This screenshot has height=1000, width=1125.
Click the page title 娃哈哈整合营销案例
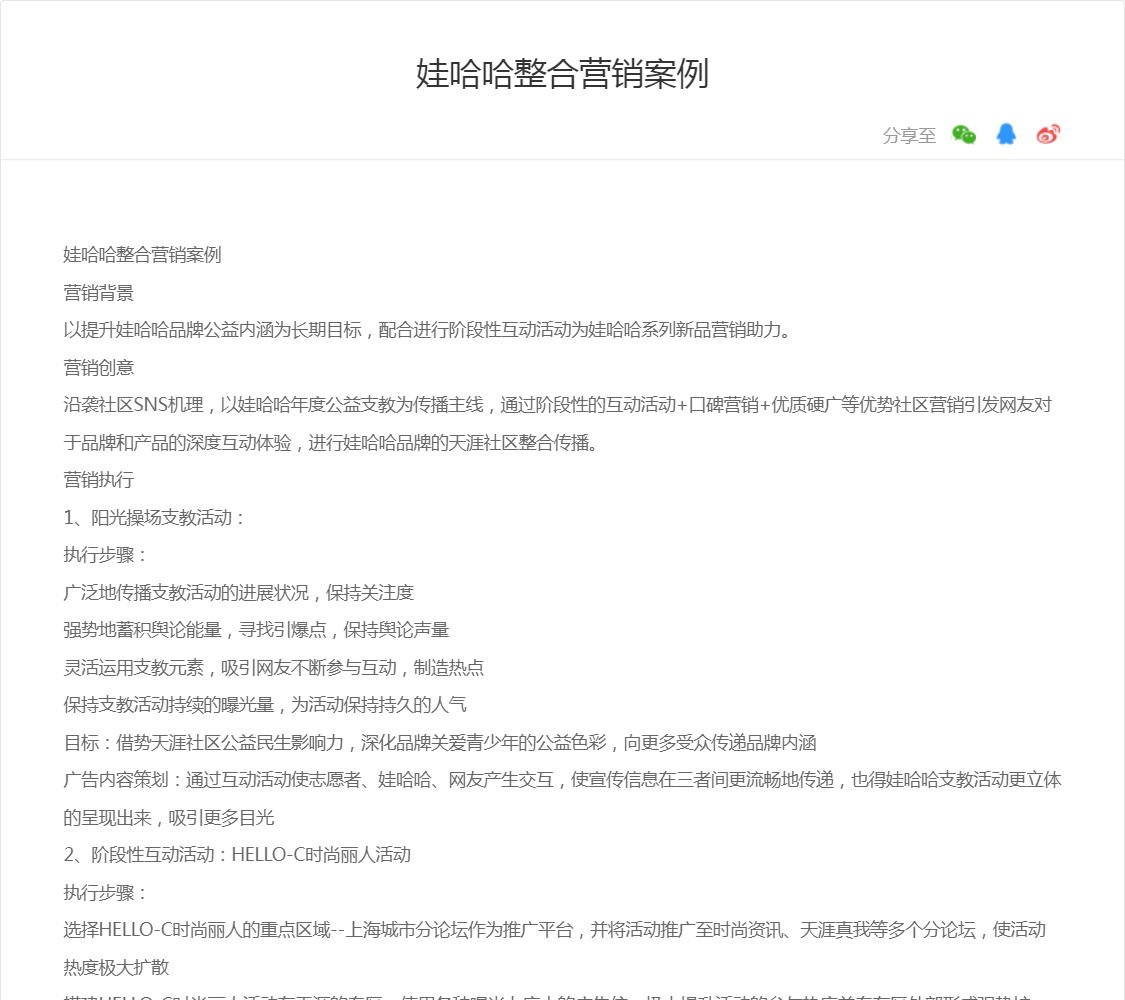(x=562, y=74)
